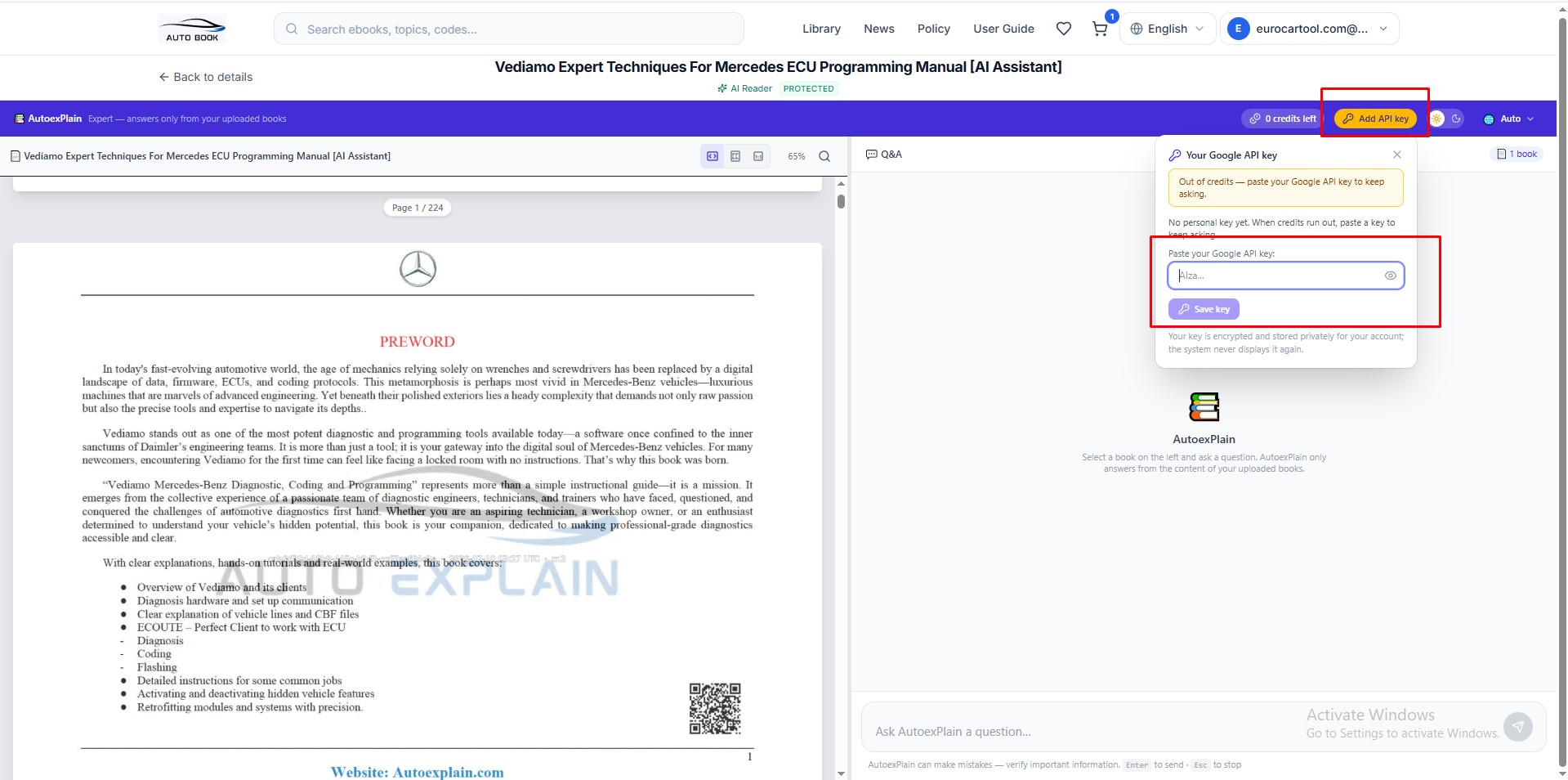Click the Mercedes star logo on the page
This screenshot has height=780, width=1568.
pyautogui.click(x=418, y=268)
